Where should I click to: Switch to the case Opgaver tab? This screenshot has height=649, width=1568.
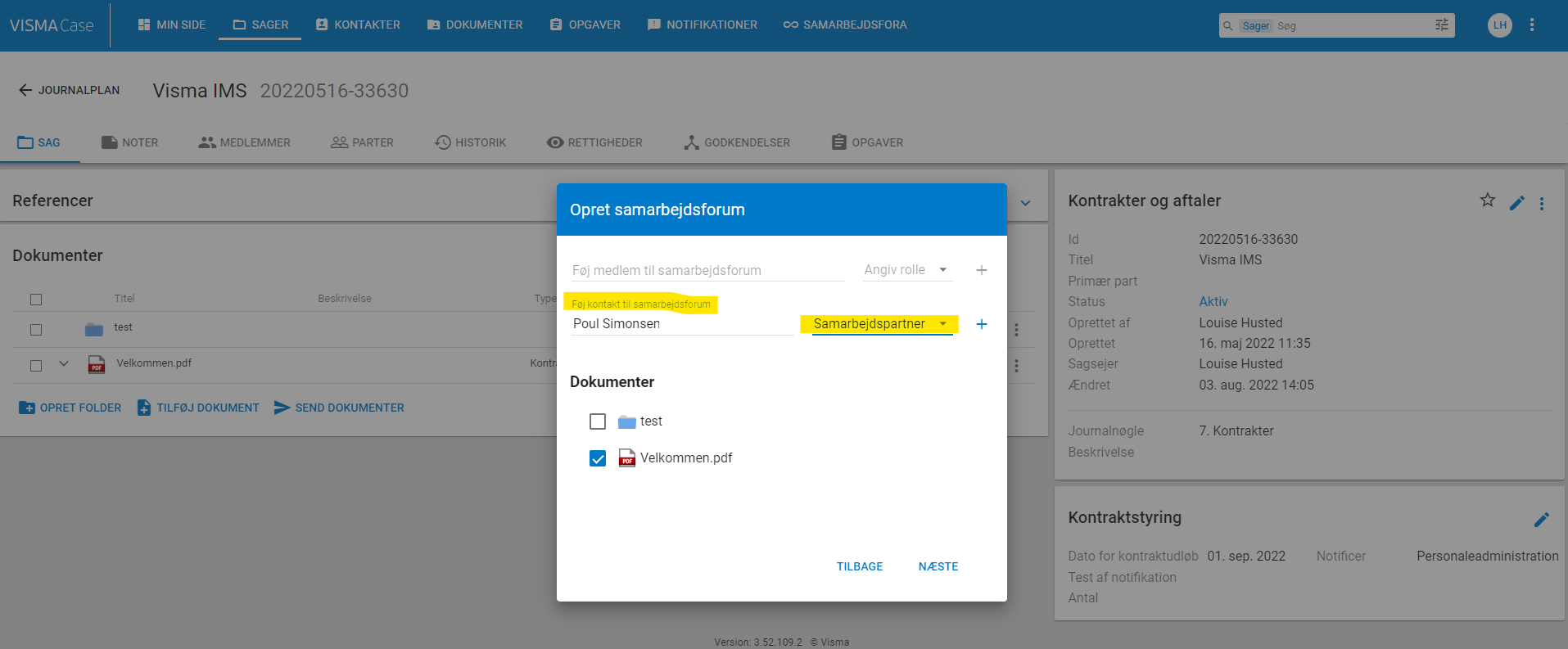click(x=867, y=142)
